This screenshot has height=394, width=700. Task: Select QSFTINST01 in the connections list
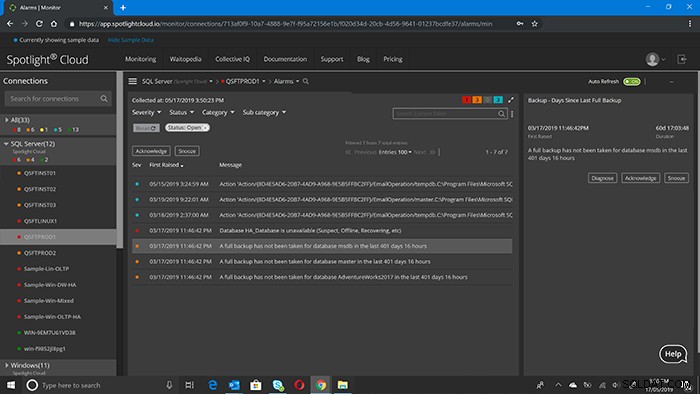(x=40, y=173)
